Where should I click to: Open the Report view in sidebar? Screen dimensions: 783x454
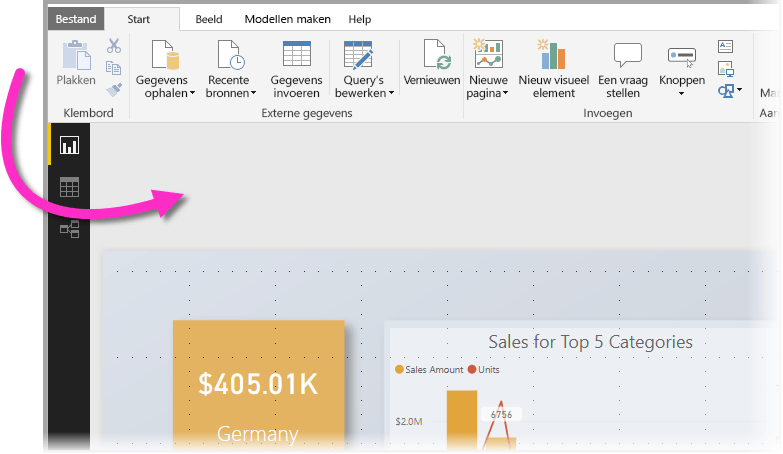pyautogui.click(x=69, y=145)
